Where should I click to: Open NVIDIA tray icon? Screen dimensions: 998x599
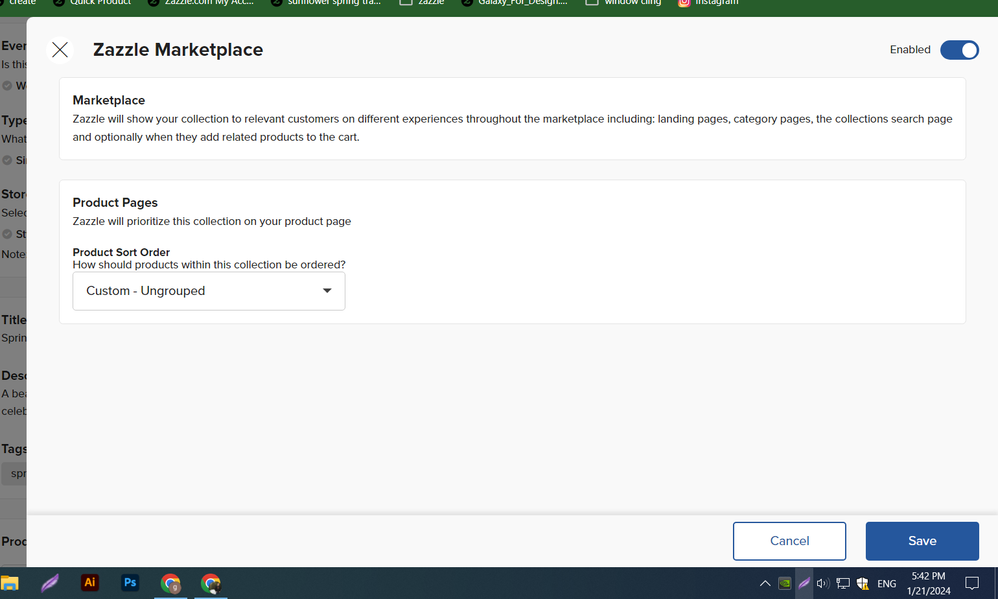tap(785, 583)
